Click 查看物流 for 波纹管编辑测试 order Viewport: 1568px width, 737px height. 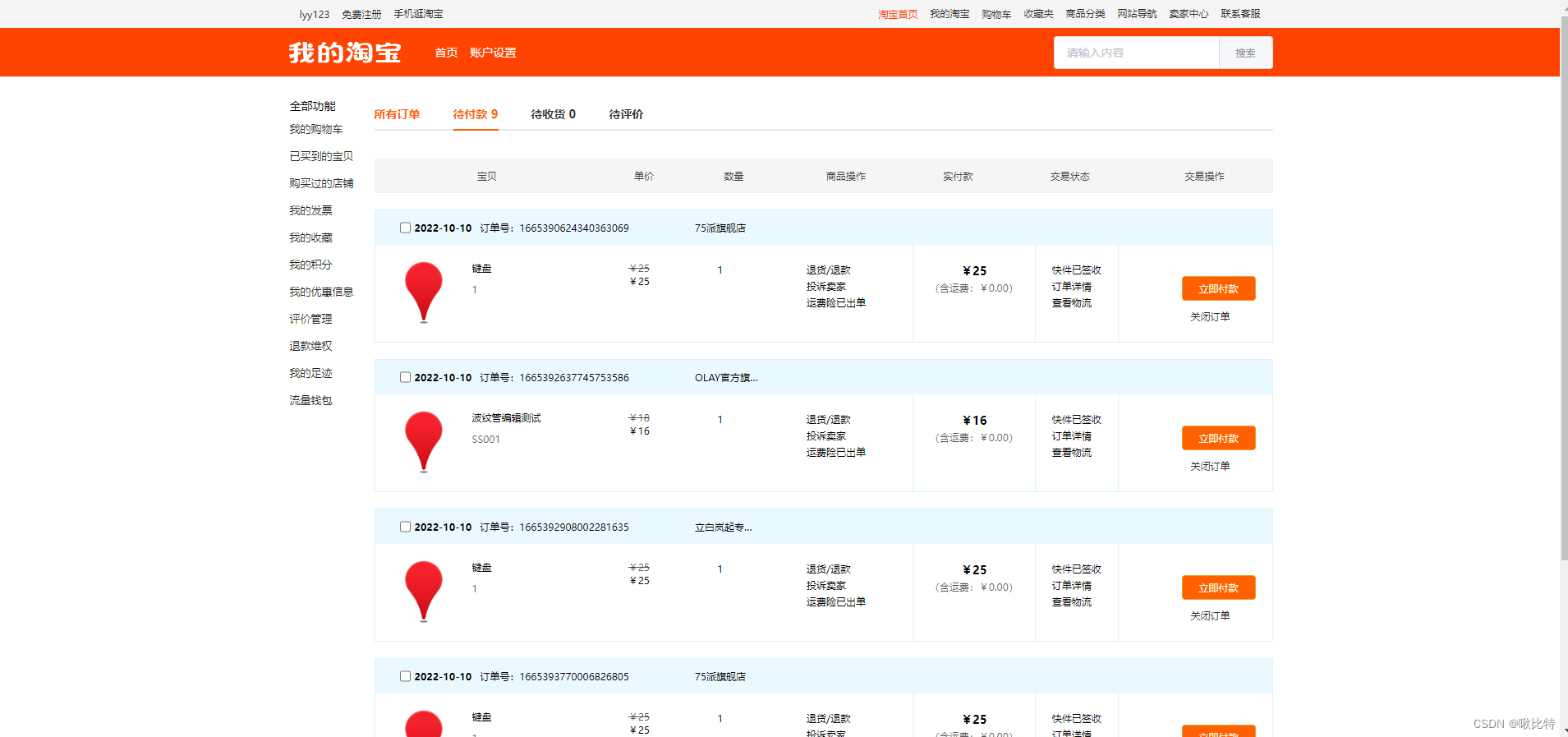click(x=1072, y=453)
